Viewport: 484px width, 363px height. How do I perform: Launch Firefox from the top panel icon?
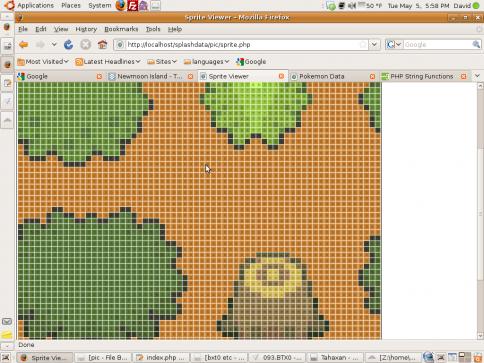tap(121, 5)
